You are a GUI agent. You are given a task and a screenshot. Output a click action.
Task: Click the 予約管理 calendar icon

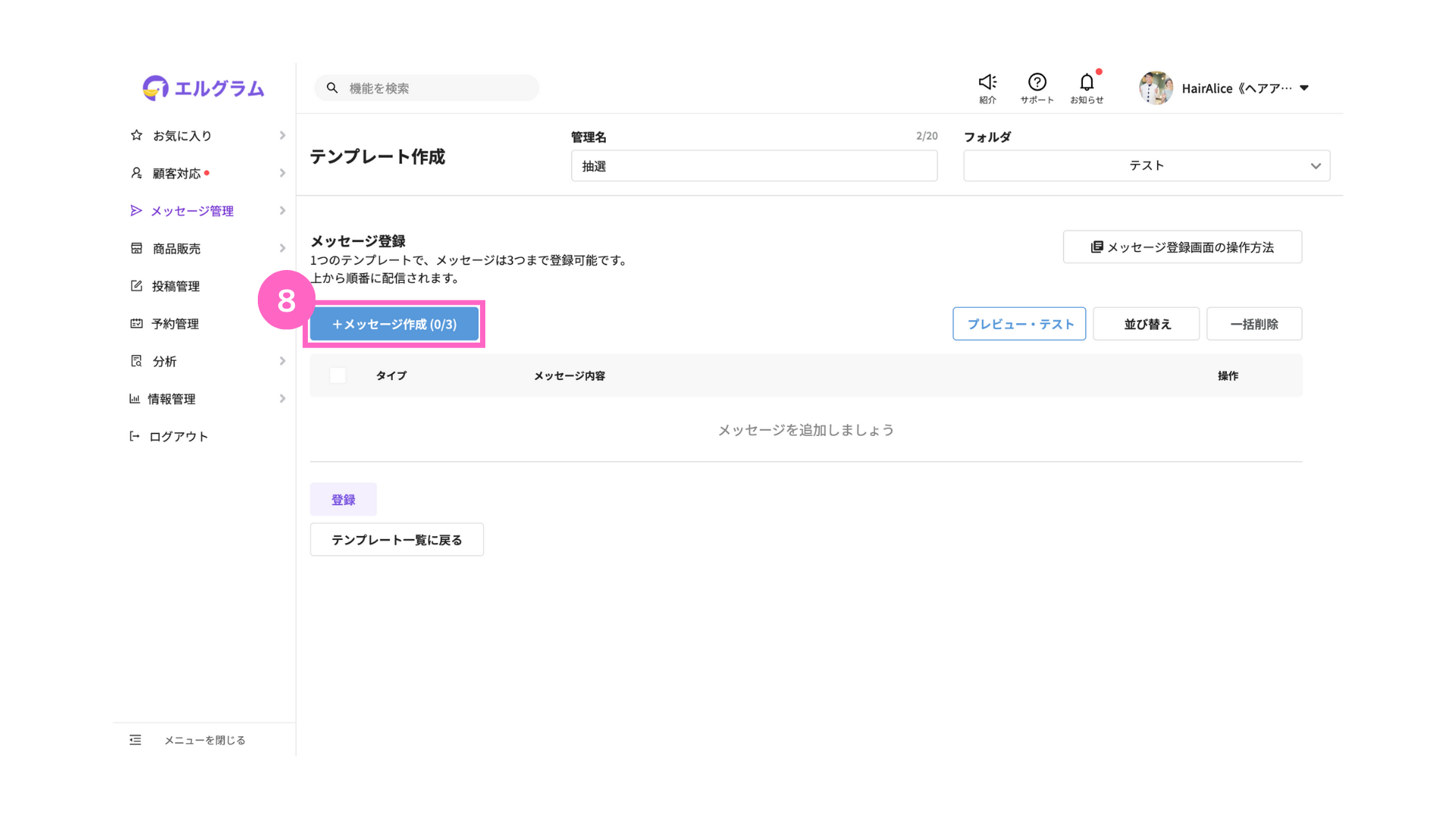pyautogui.click(x=136, y=323)
